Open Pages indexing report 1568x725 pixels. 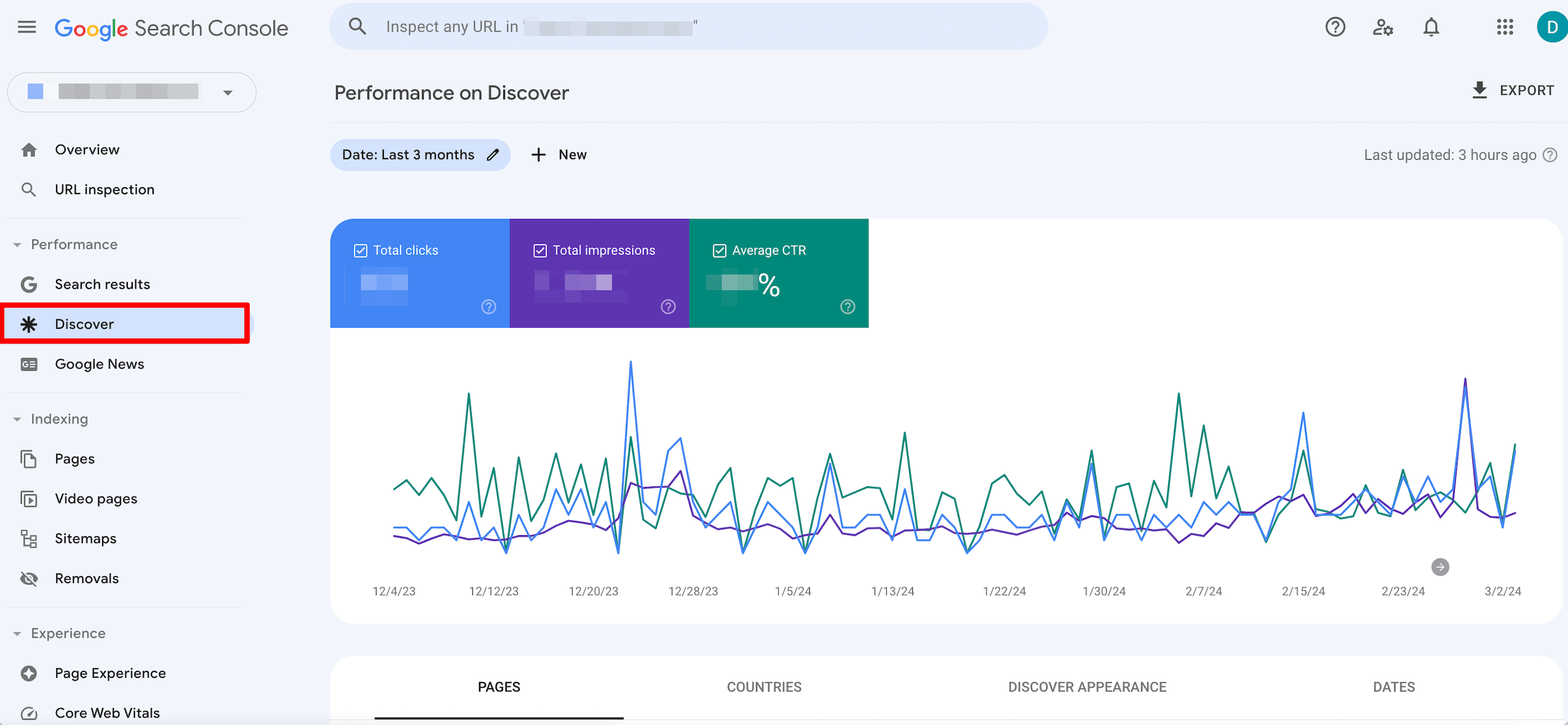[75, 458]
